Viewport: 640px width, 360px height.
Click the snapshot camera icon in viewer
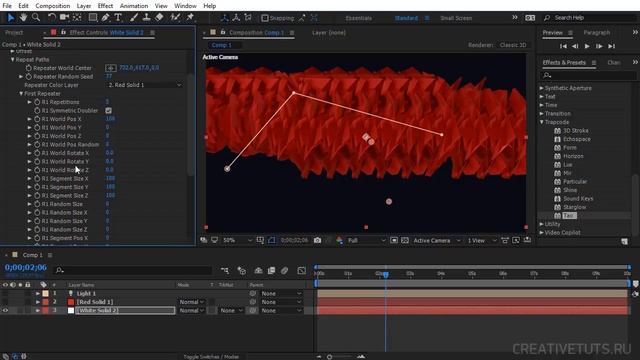point(317,240)
